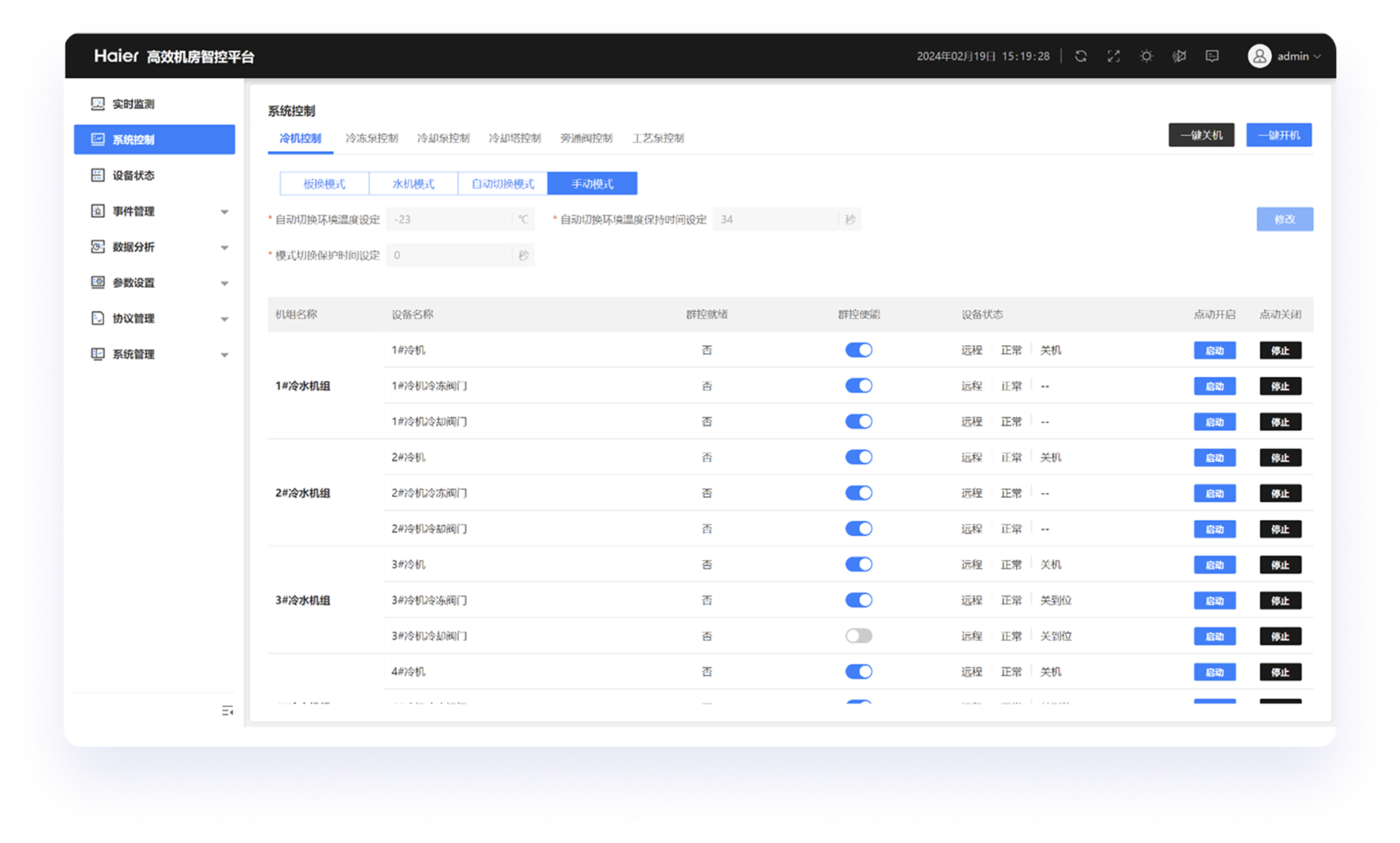Click 启动 button for 2#冷机

pos(1214,458)
